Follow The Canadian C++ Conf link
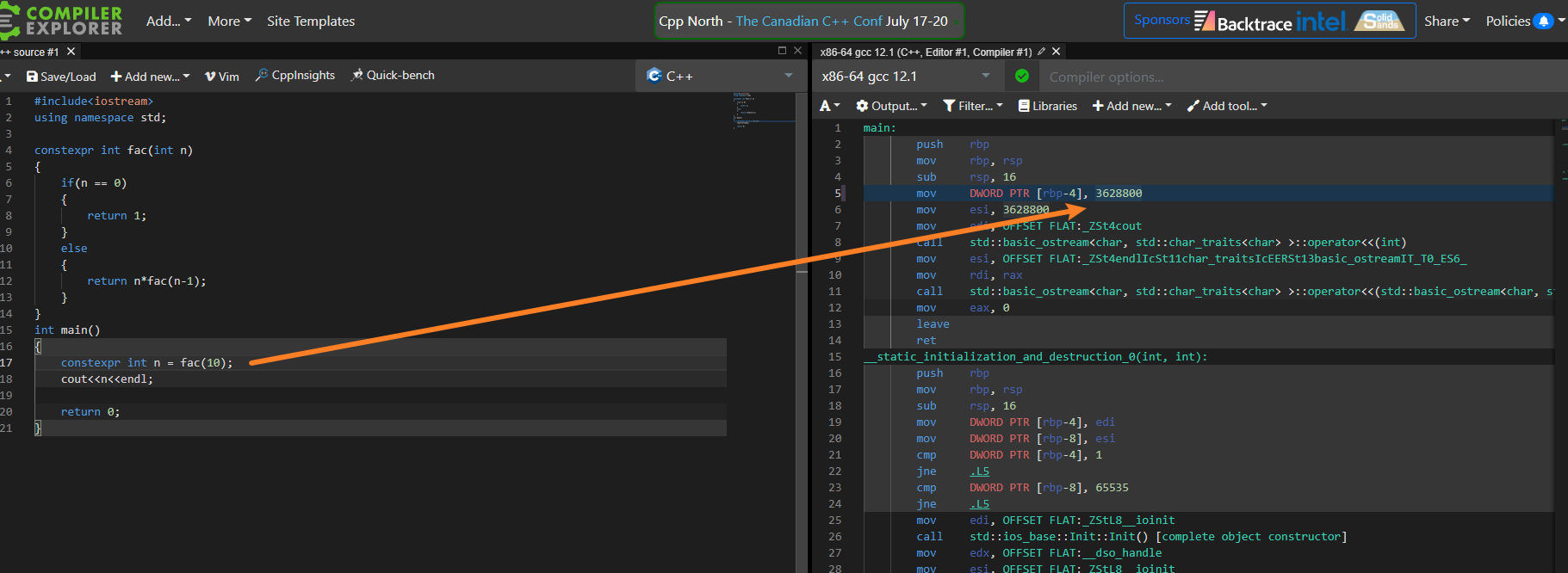Screen dimensions: 1568x573 click(809, 21)
